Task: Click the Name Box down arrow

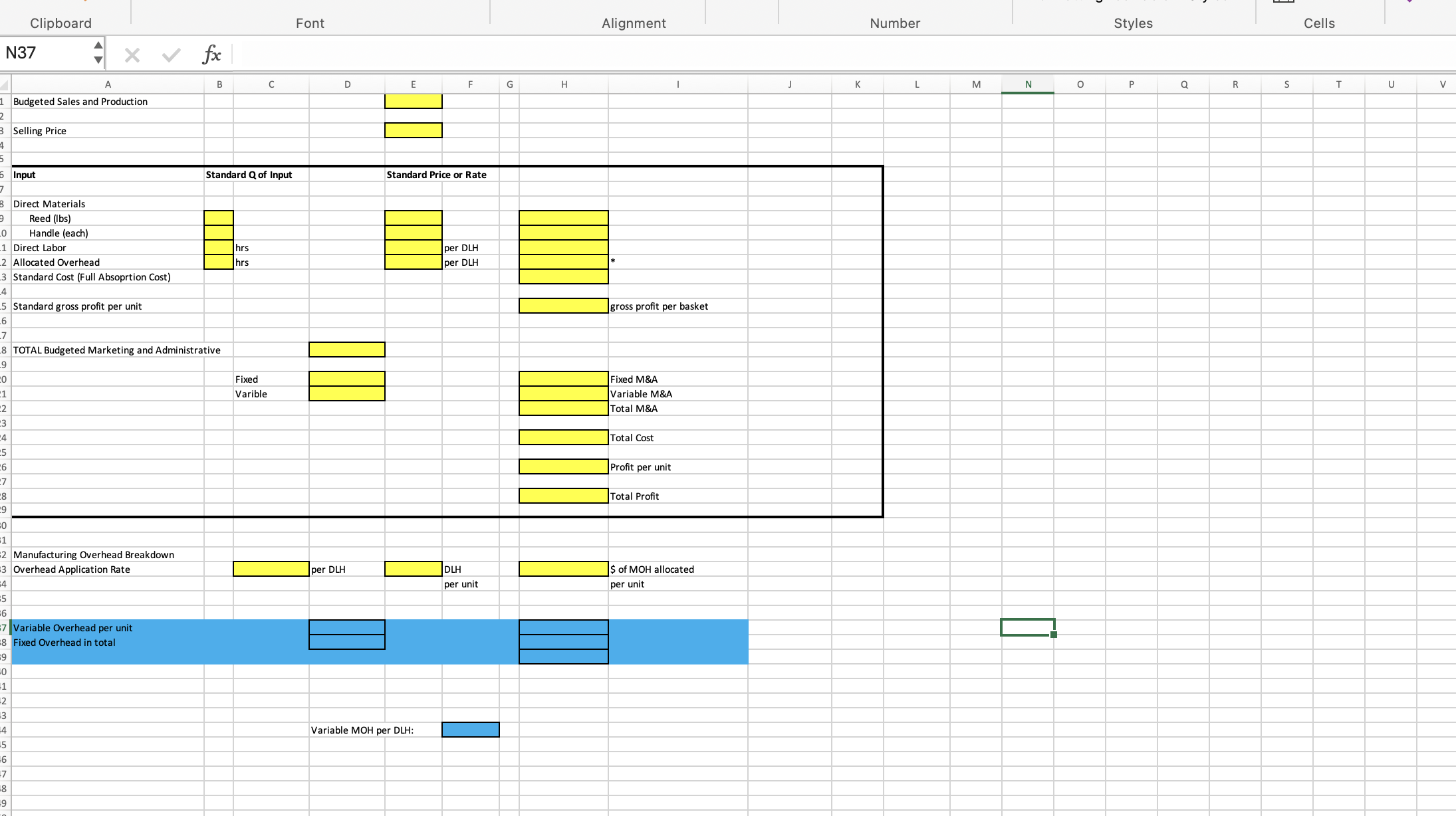Action: click(x=98, y=60)
